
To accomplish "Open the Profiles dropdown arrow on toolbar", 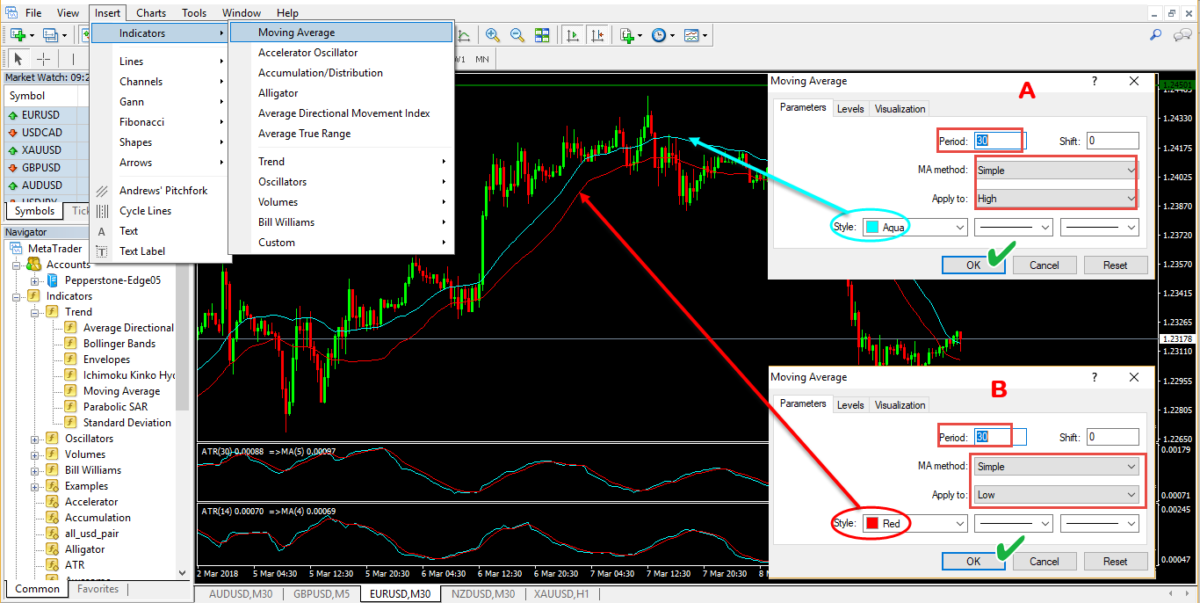I will pos(64,34).
